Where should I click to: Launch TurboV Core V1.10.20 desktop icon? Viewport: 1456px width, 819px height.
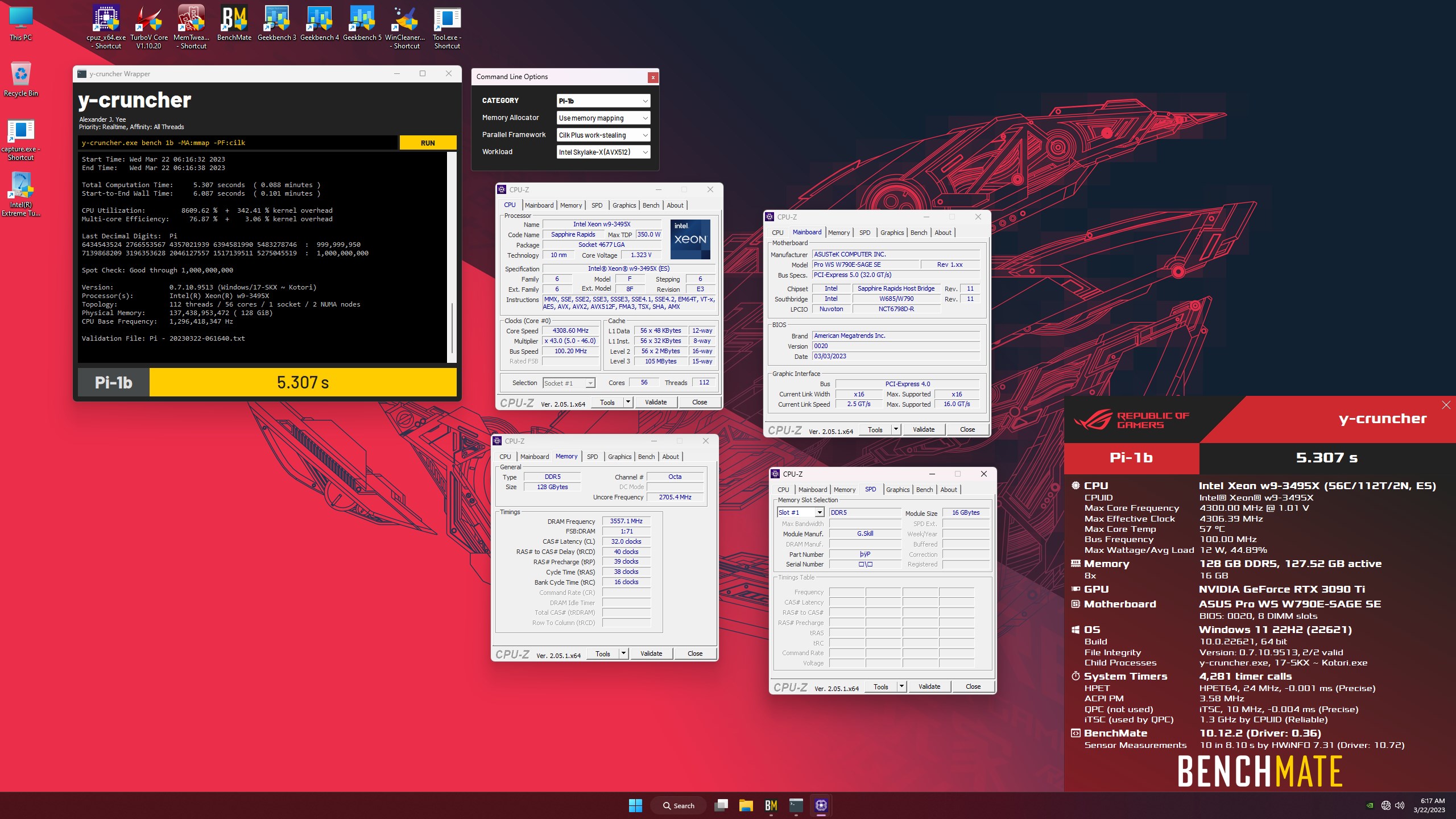click(149, 27)
